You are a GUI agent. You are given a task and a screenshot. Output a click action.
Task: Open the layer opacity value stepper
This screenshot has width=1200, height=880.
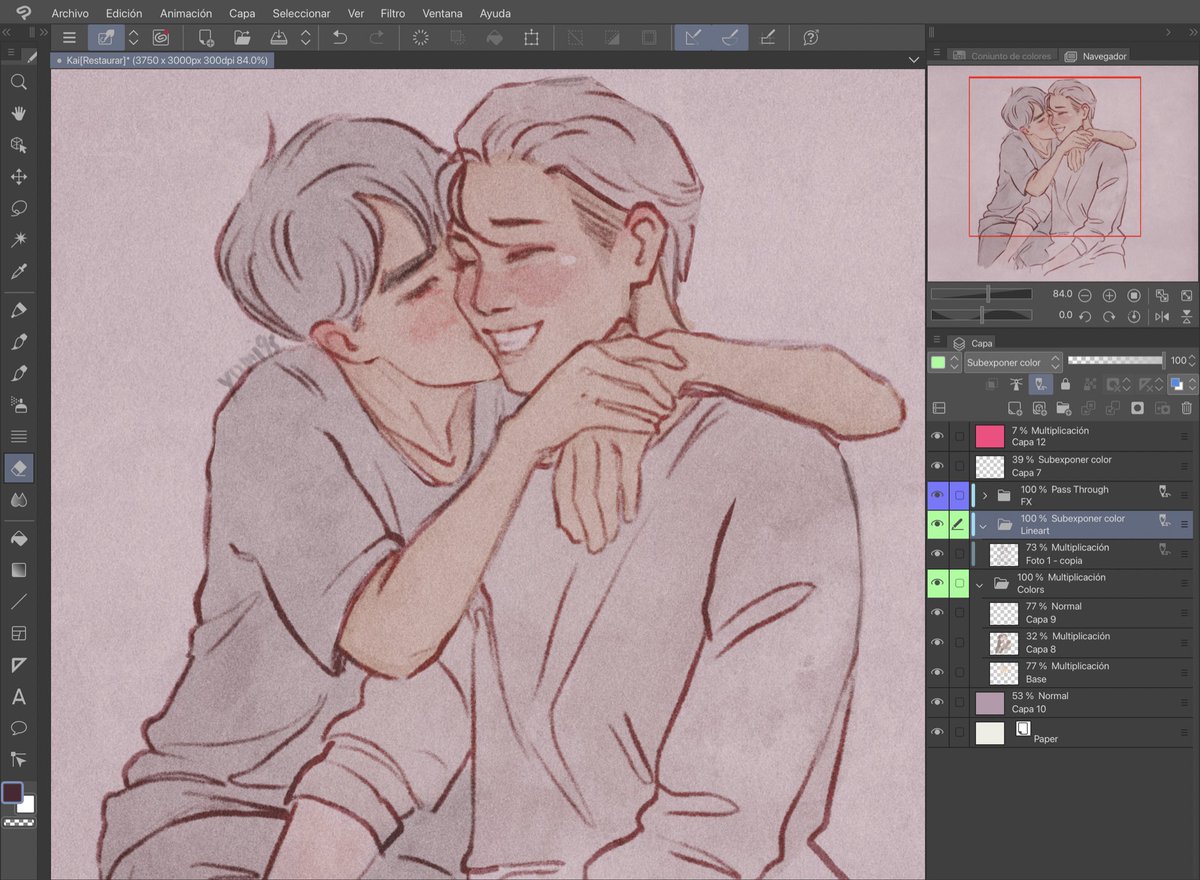tap(1193, 361)
